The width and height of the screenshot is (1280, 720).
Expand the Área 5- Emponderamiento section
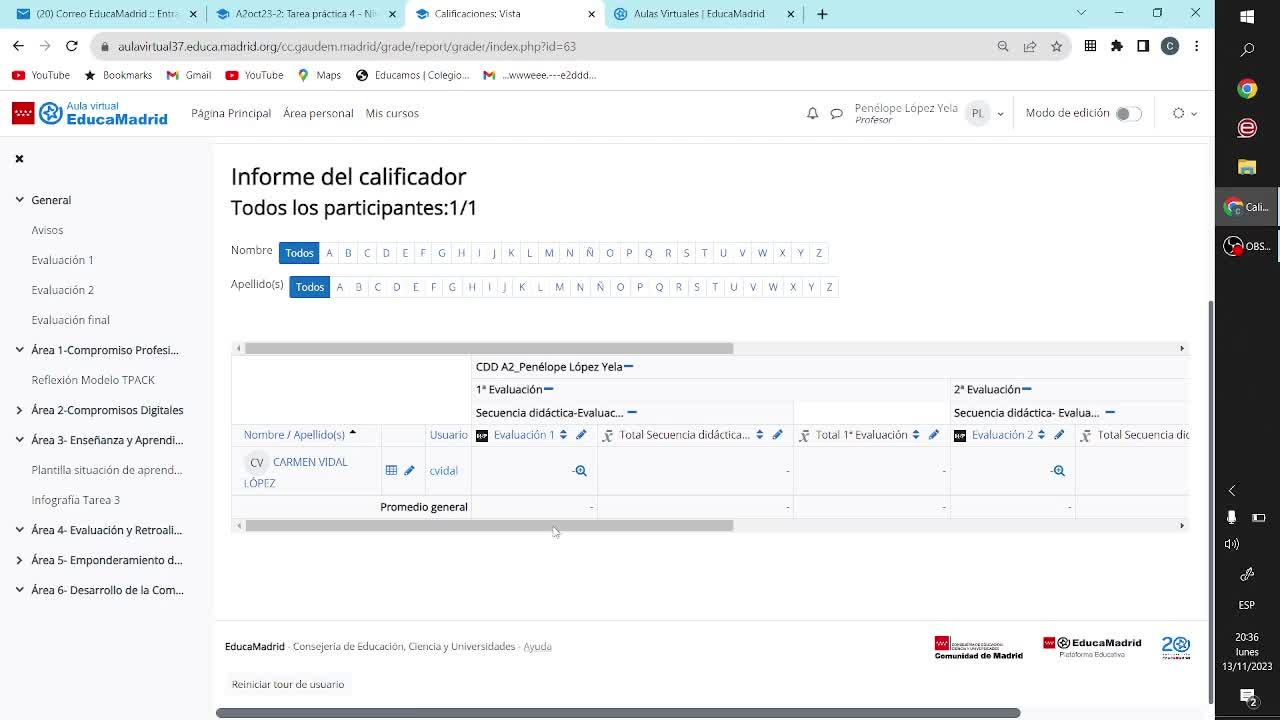pos(19,560)
